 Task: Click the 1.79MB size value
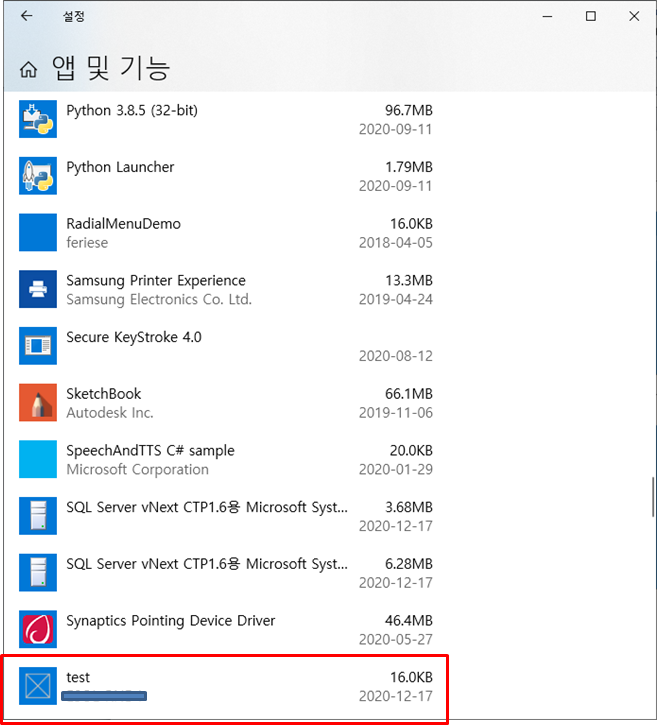point(409,167)
